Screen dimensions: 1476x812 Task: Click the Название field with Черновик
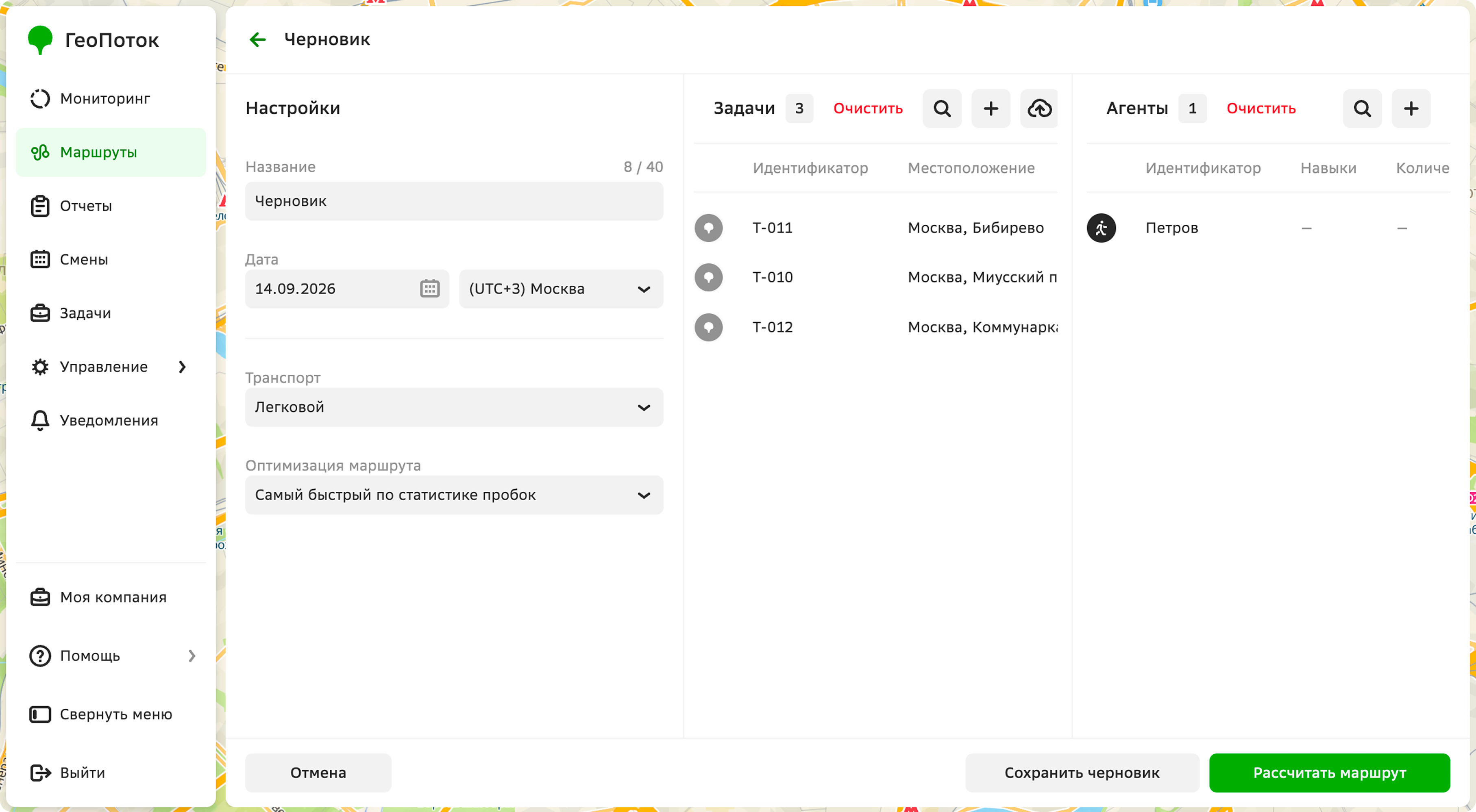pyautogui.click(x=454, y=201)
